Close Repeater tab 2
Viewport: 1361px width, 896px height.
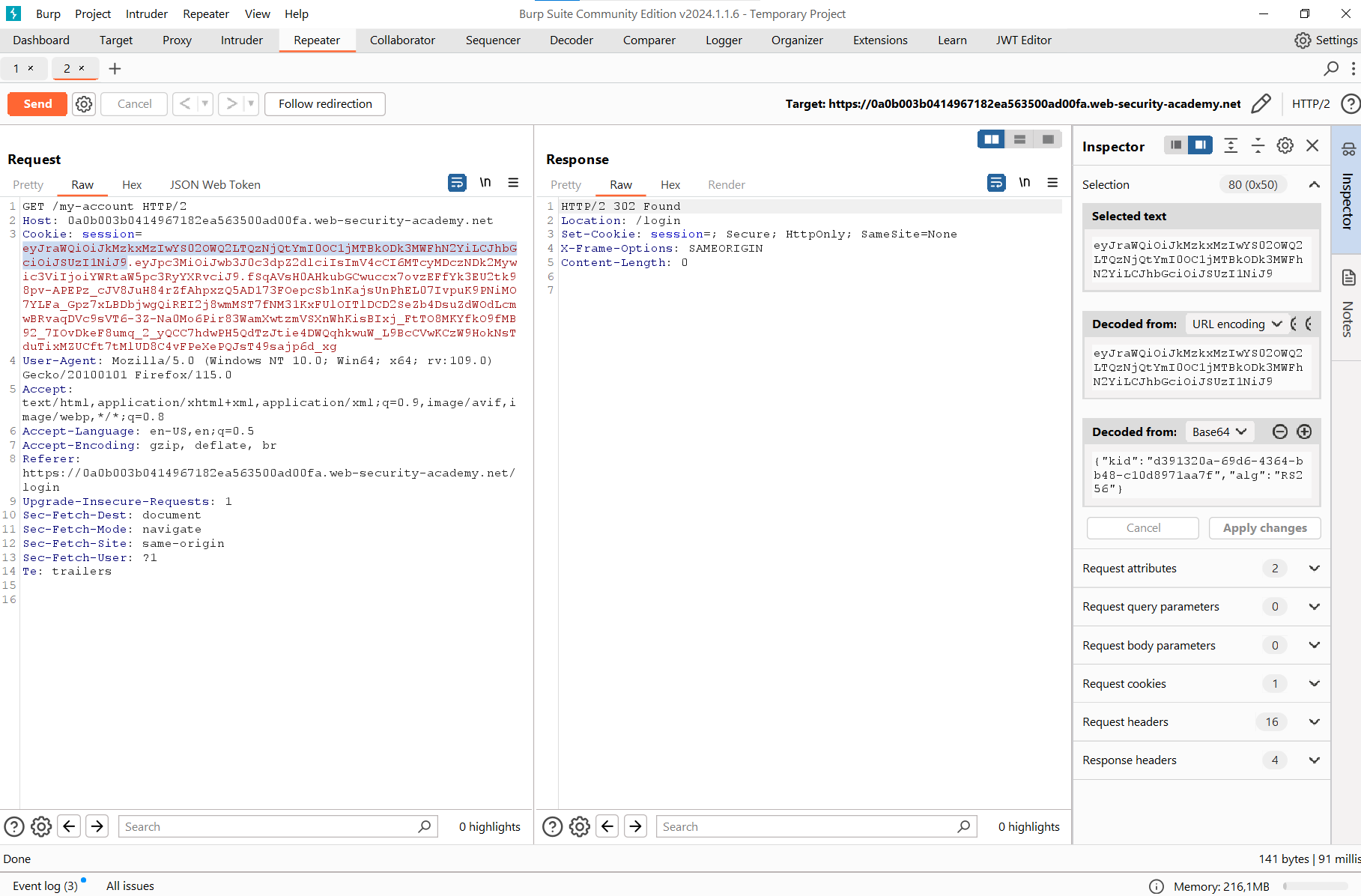tap(82, 68)
